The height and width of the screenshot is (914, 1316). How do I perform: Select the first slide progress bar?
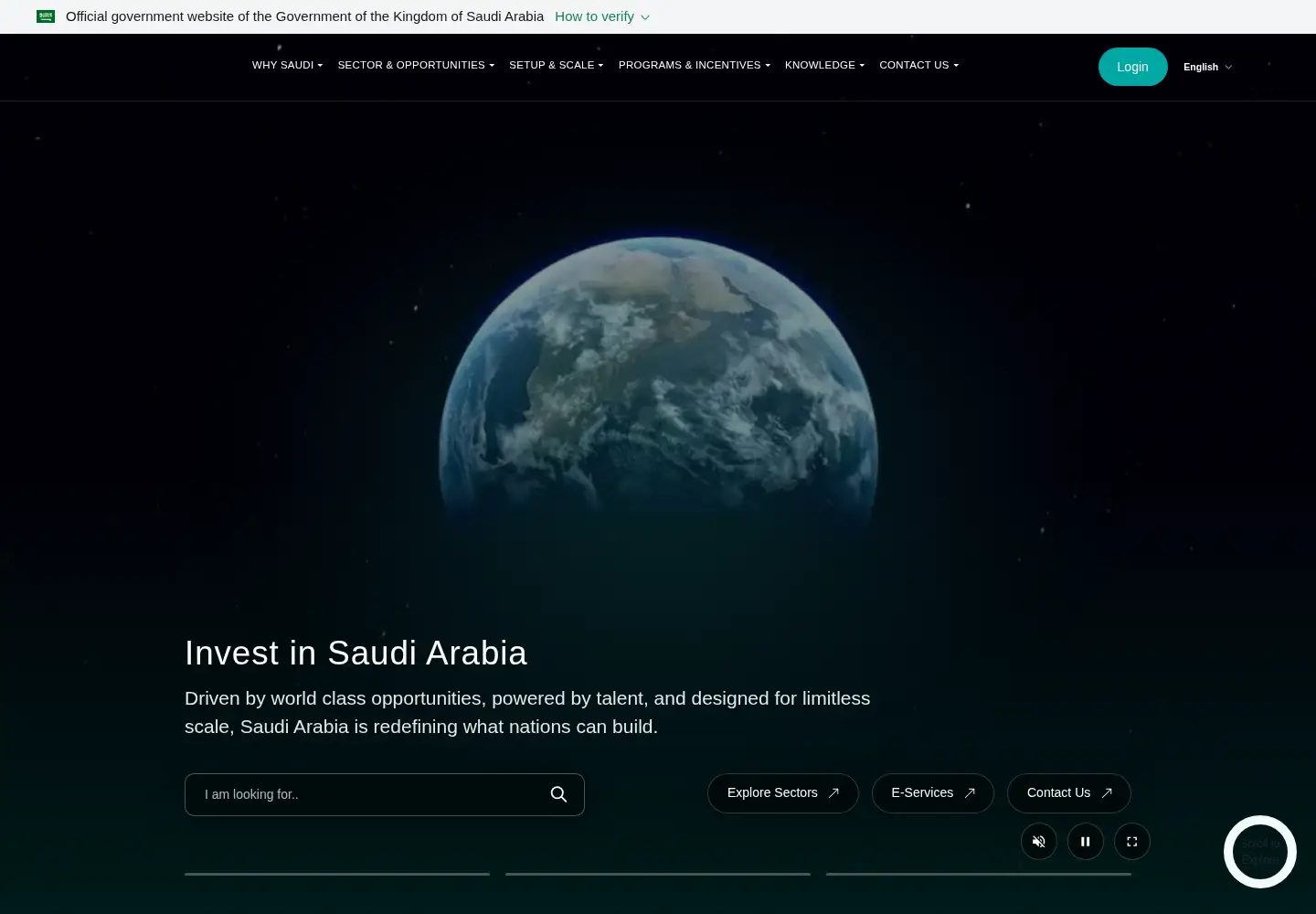(x=337, y=874)
